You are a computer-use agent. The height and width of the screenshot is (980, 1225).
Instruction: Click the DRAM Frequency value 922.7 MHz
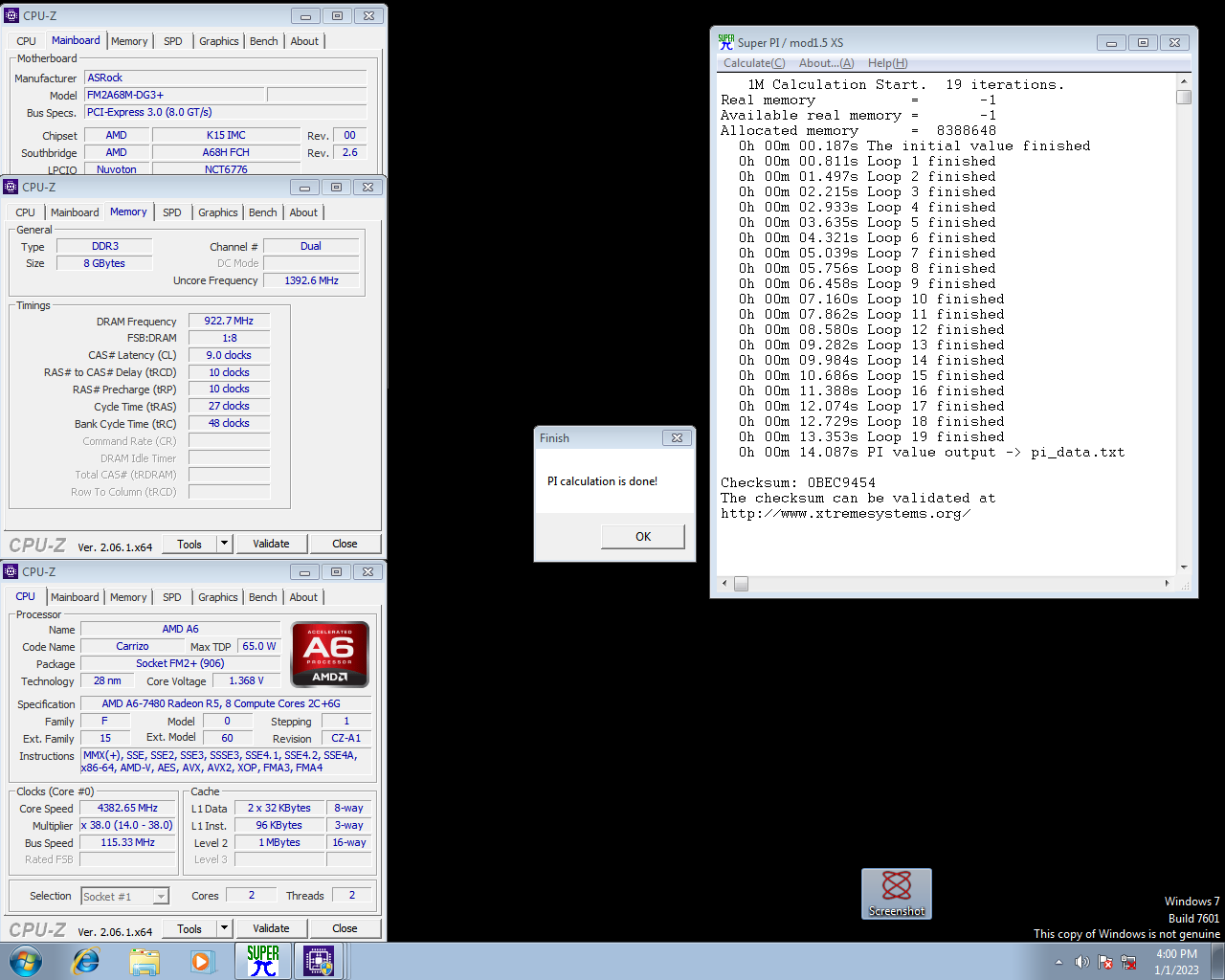(229, 321)
